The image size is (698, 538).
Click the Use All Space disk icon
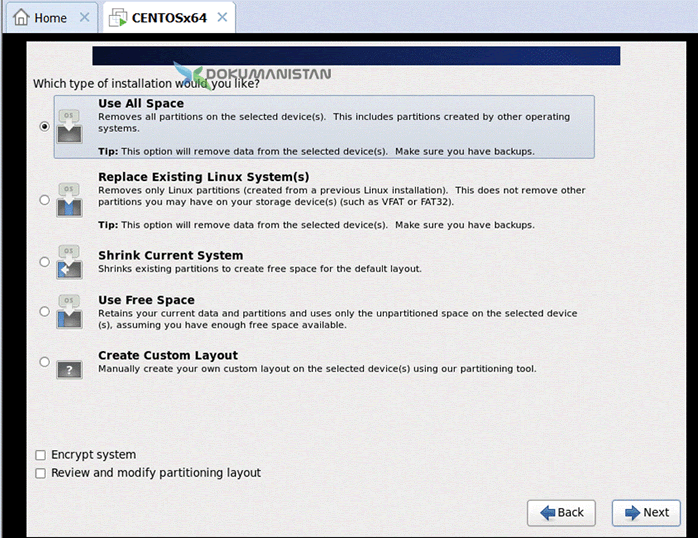pyautogui.click(x=69, y=126)
